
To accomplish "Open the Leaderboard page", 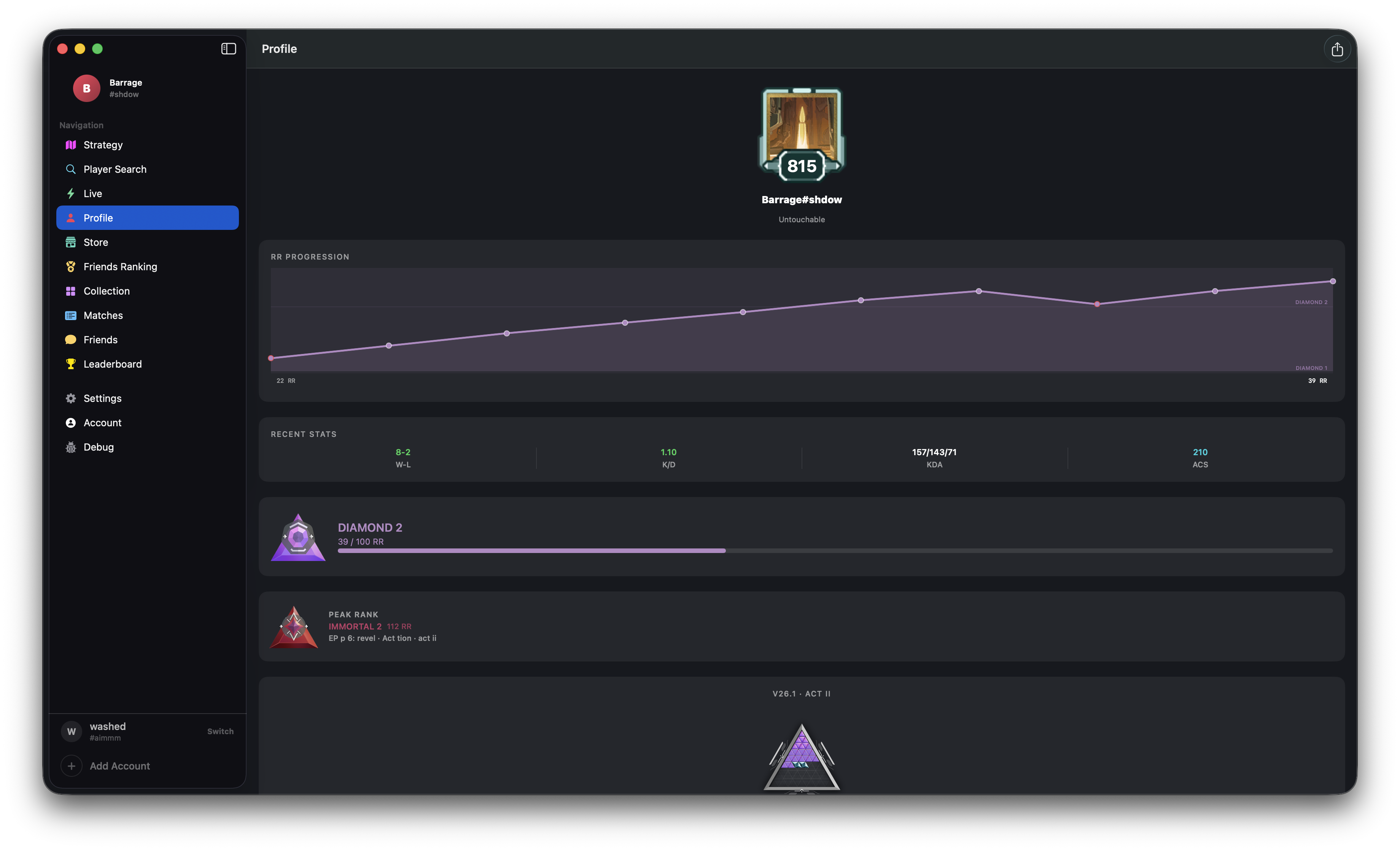I will (x=112, y=364).
